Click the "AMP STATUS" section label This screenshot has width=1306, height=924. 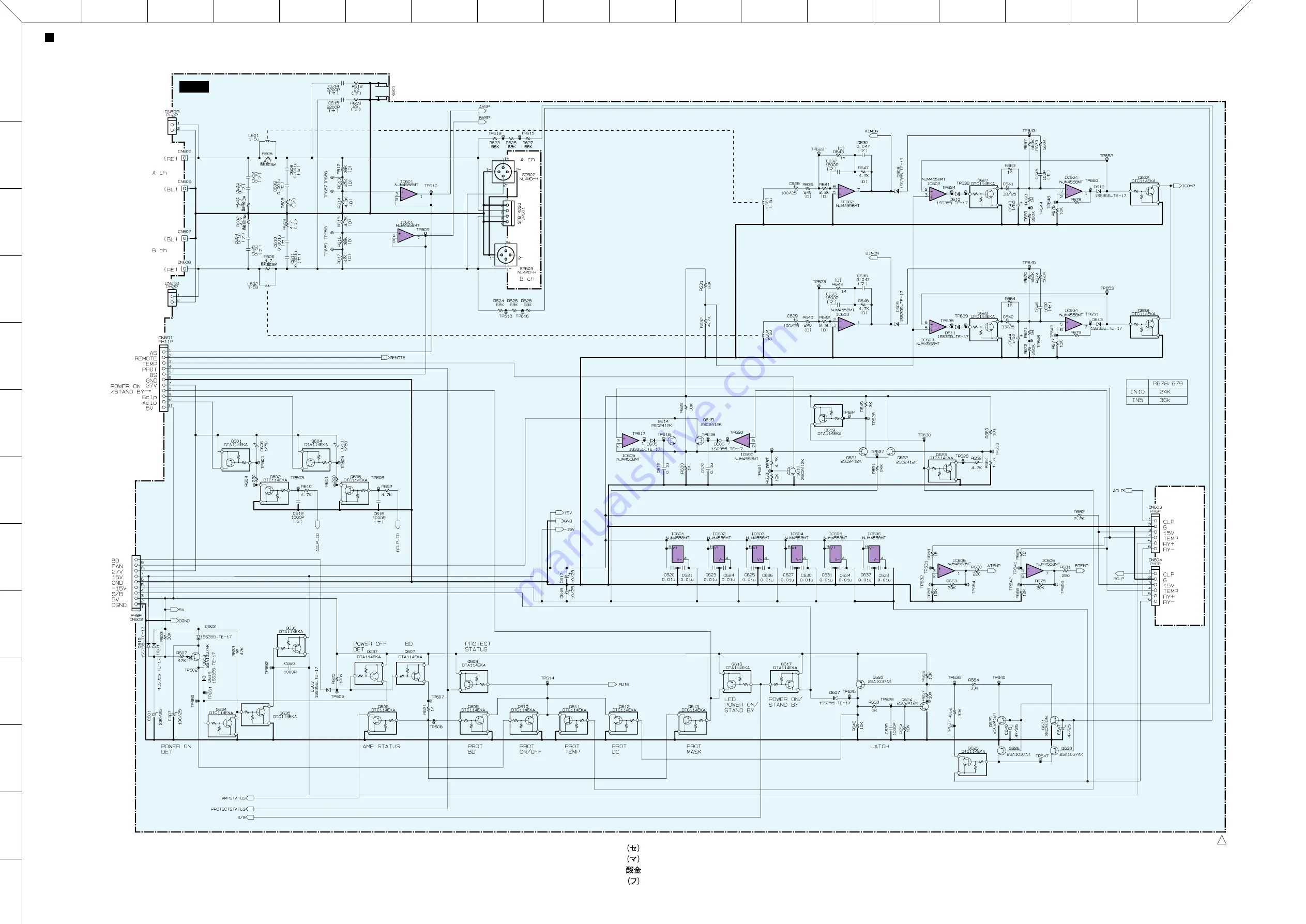[381, 747]
